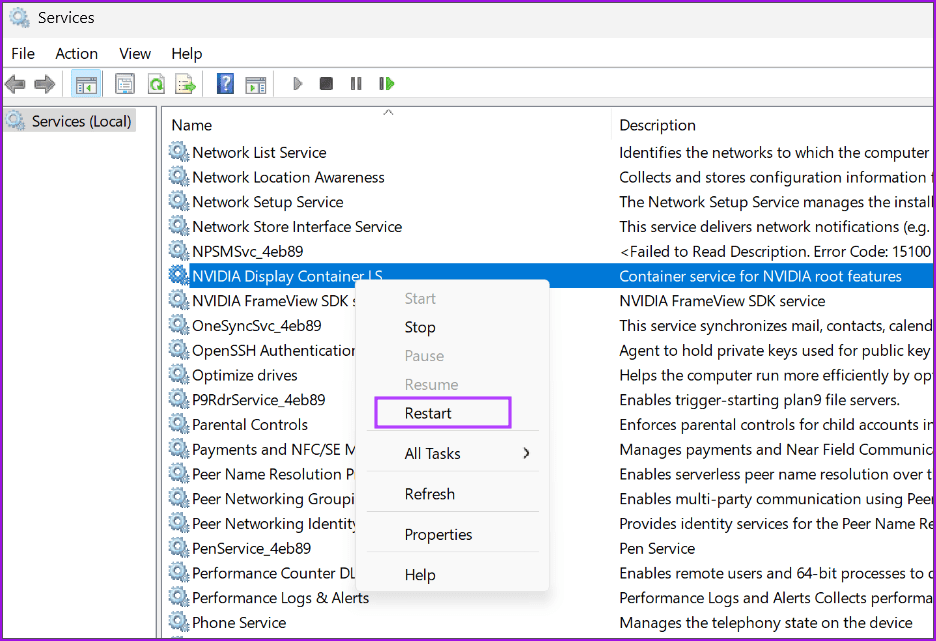Open the Action menu
Viewport: 936px width, 641px height.
coord(76,53)
